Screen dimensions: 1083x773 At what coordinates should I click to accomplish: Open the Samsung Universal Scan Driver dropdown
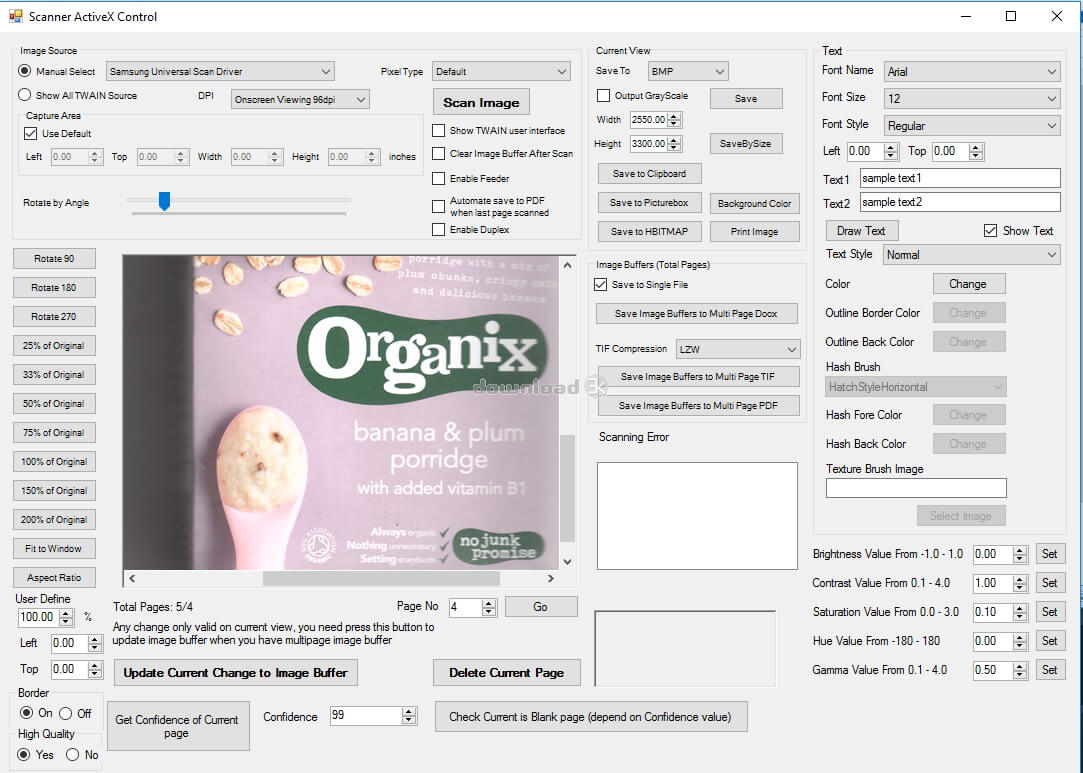220,71
